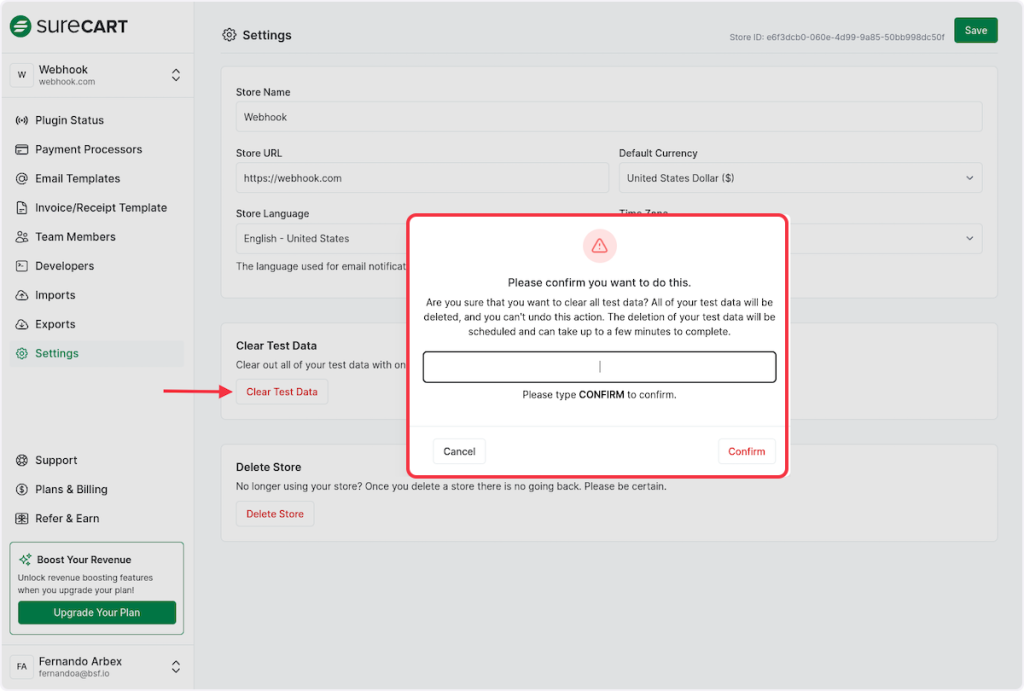The image size is (1024, 691).
Task: Click the Plugin Status broadcast icon
Action: tap(22, 120)
